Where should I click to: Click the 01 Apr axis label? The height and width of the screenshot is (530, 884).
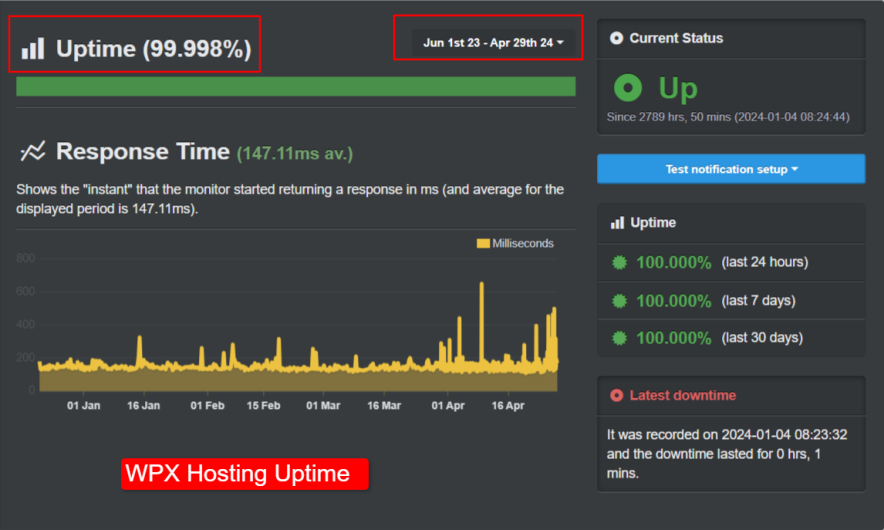click(448, 405)
